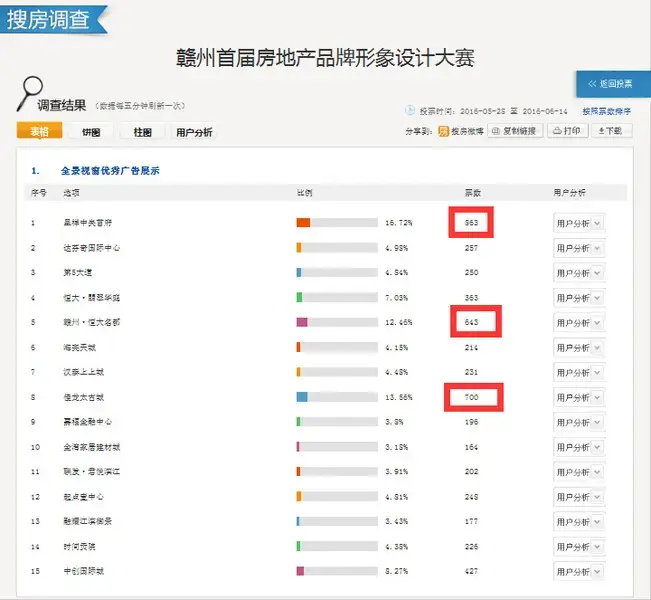Expand the 用户分析 dropdown in row 2

pos(579,248)
